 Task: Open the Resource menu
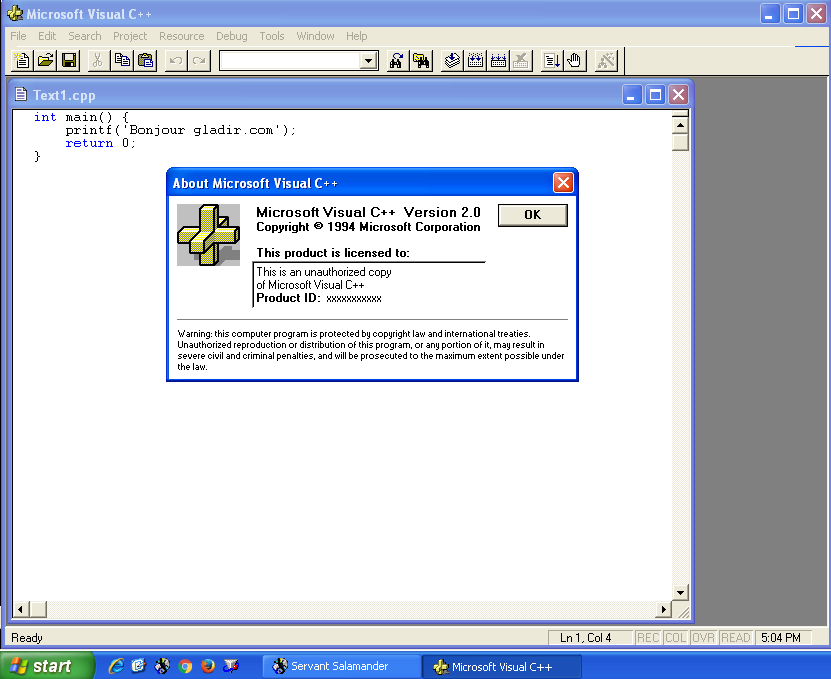pyautogui.click(x=182, y=36)
